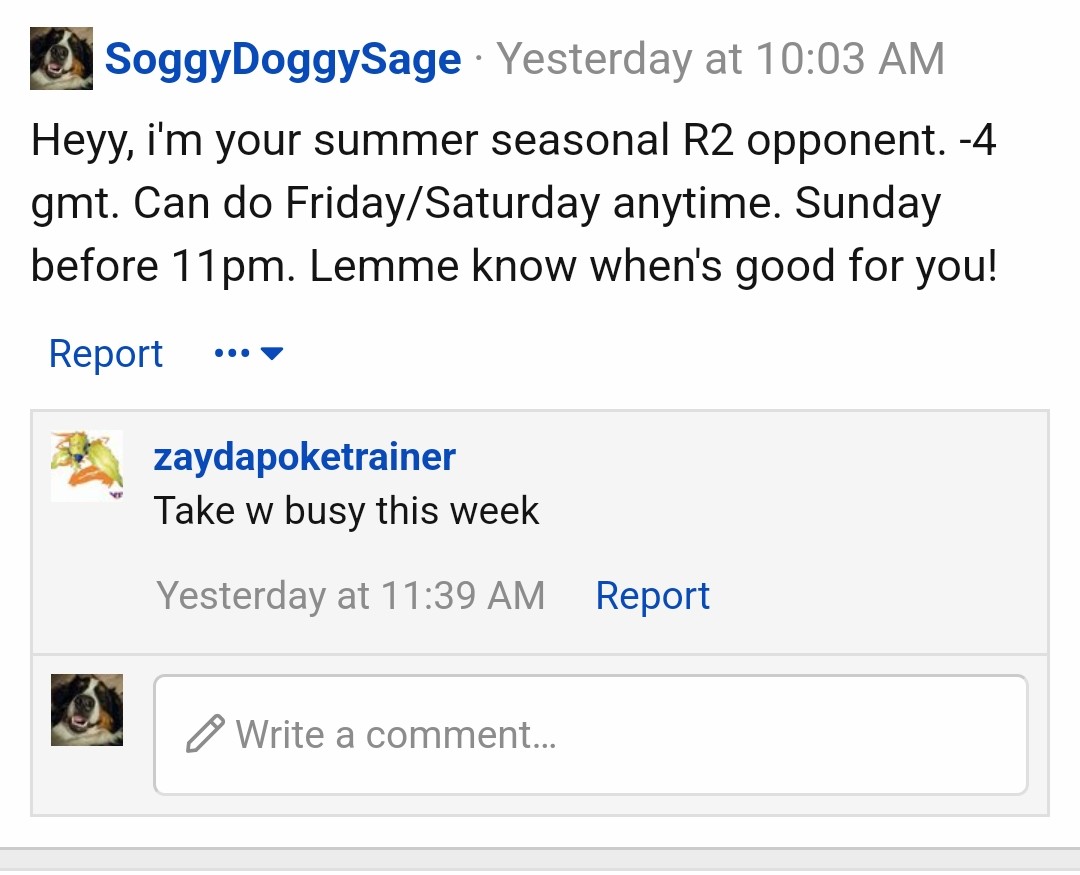Report SoggyDoggySage's profile post
The height and width of the screenshot is (875, 1080).
pos(105,353)
